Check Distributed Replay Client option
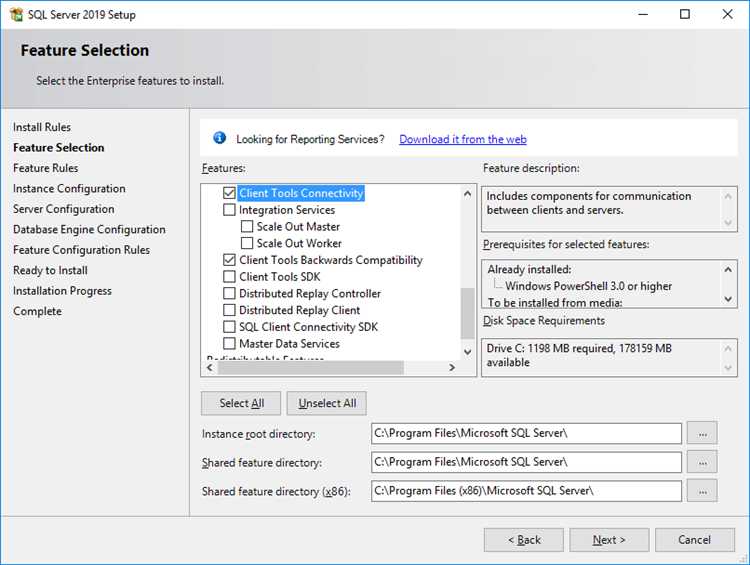The image size is (750, 565). [229, 310]
